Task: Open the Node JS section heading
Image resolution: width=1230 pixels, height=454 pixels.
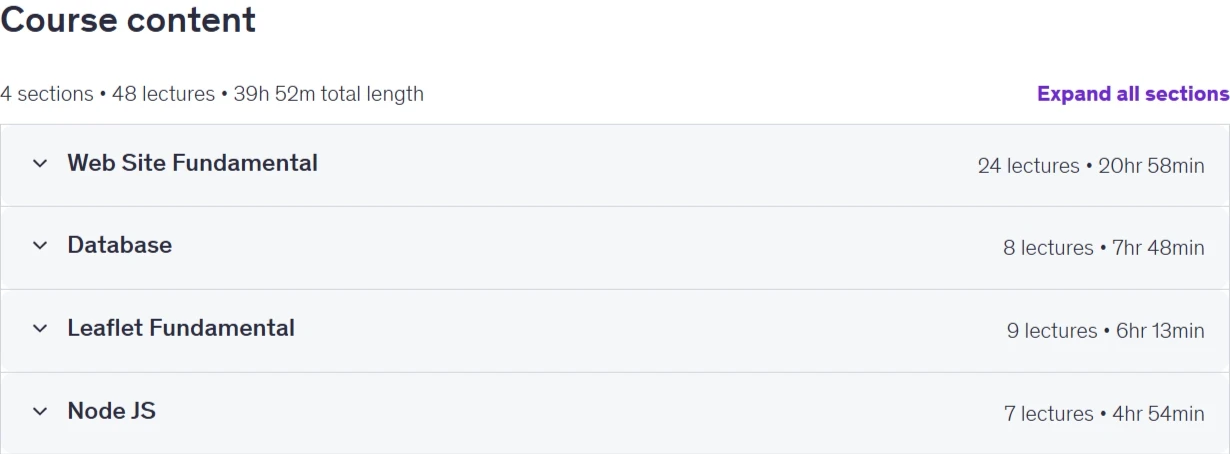Action: [x=111, y=411]
